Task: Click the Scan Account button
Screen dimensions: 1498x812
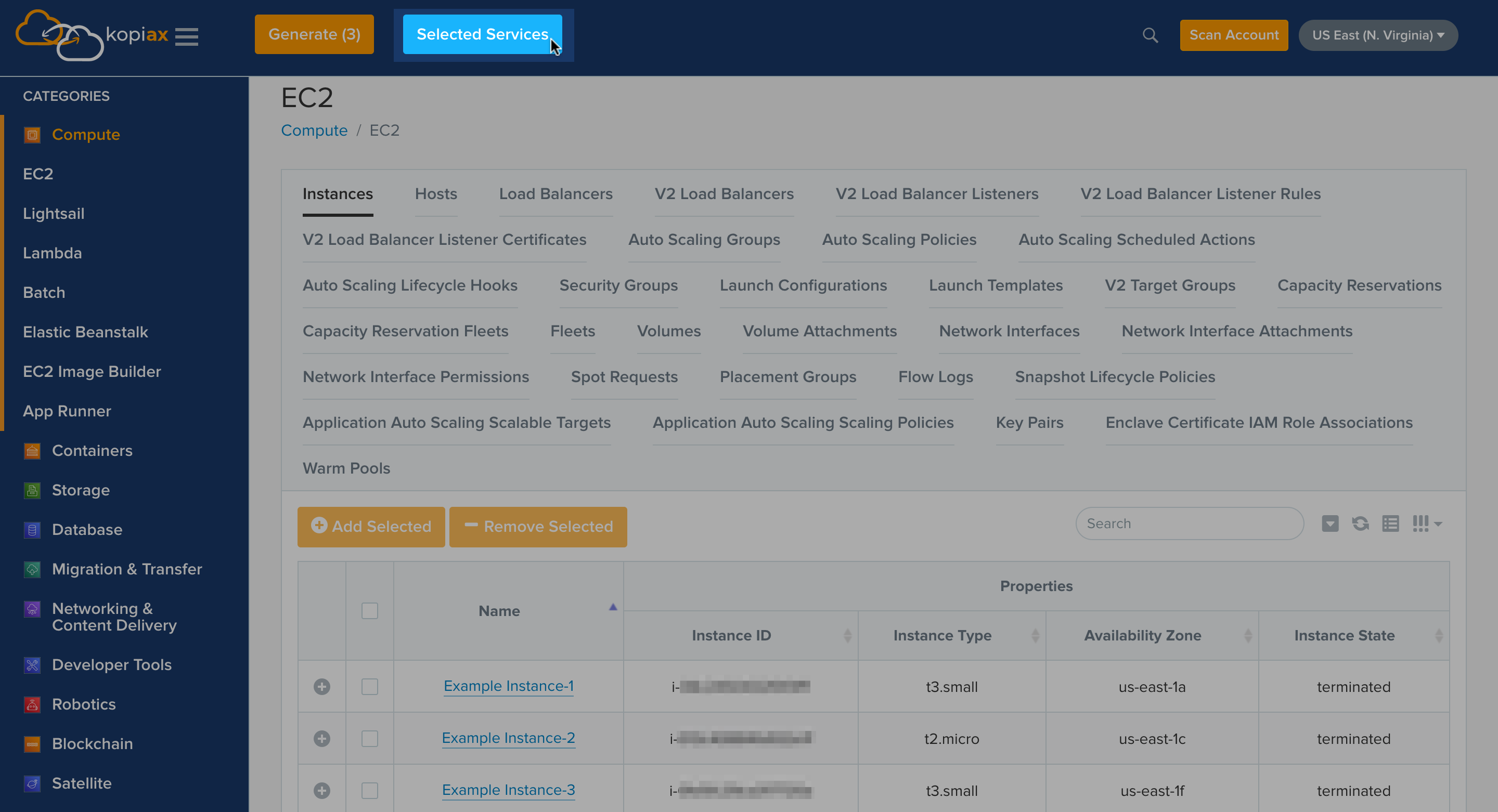Action: pyautogui.click(x=1233, y=35)
